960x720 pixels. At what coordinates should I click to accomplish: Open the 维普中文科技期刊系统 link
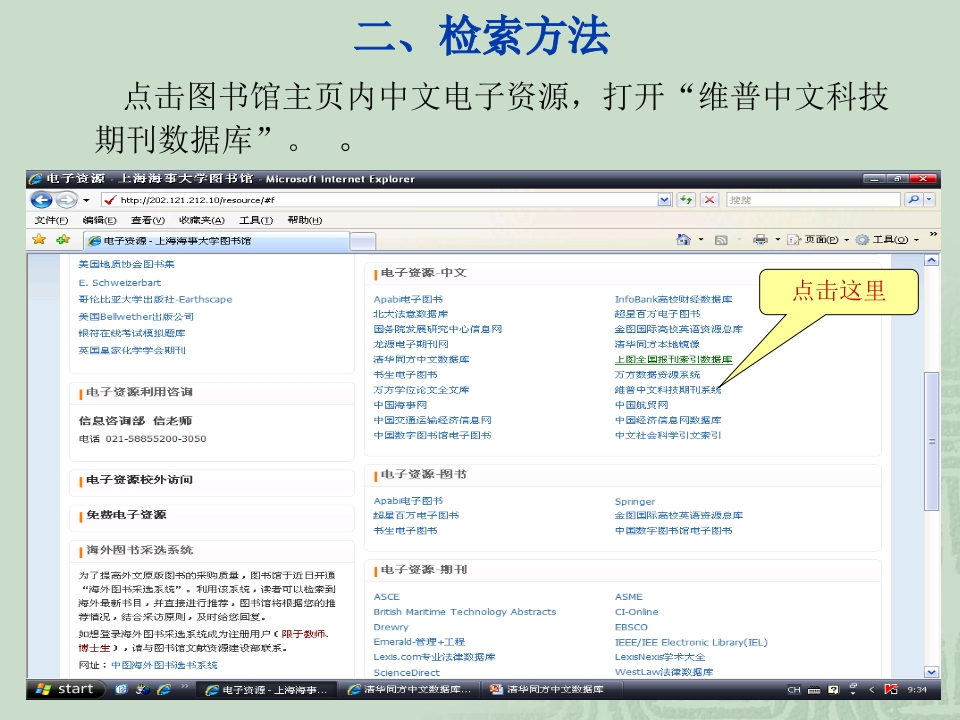click(x=667, y=390)
